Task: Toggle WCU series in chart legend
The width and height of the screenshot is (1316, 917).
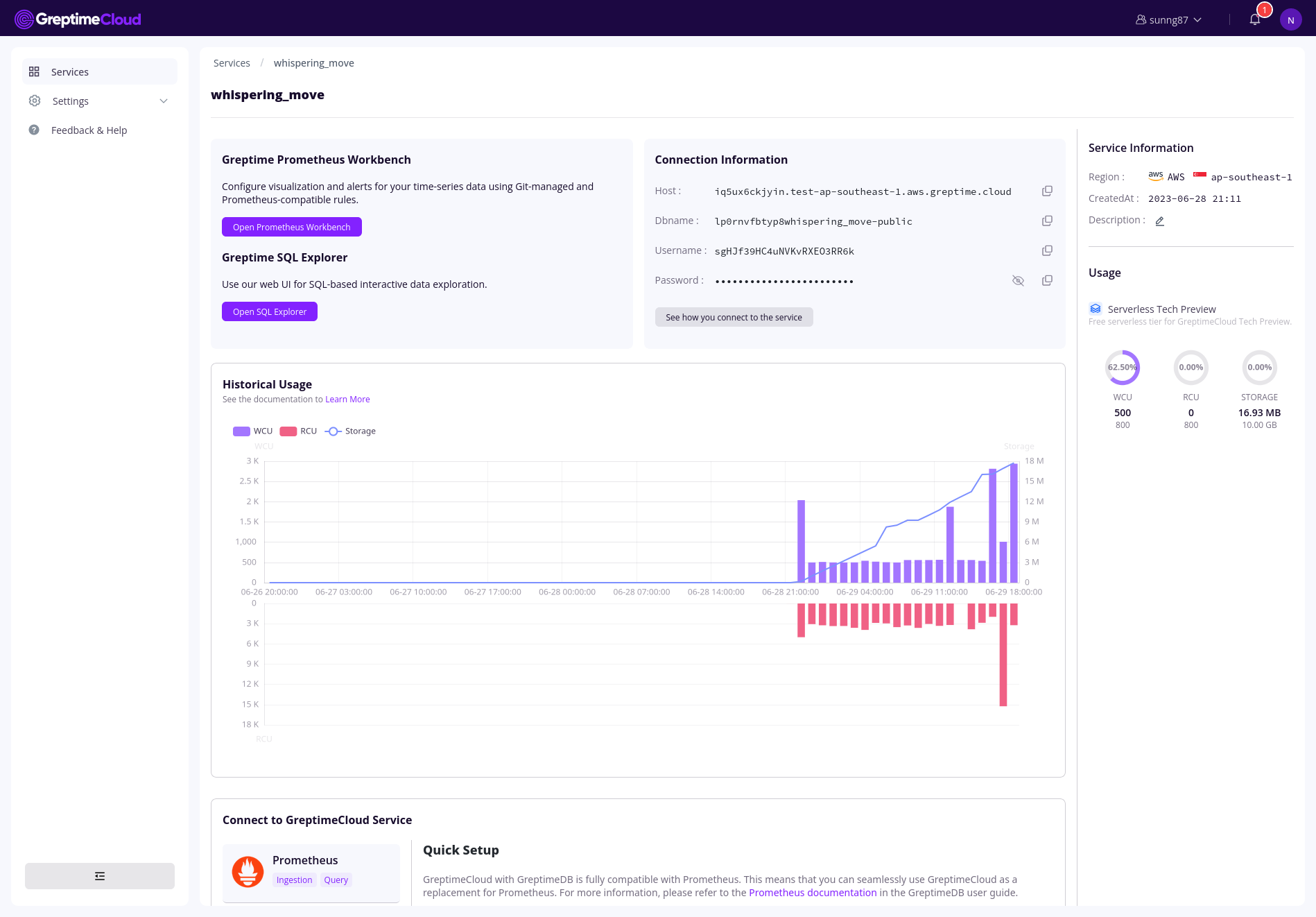Action: tap(253, 431)
